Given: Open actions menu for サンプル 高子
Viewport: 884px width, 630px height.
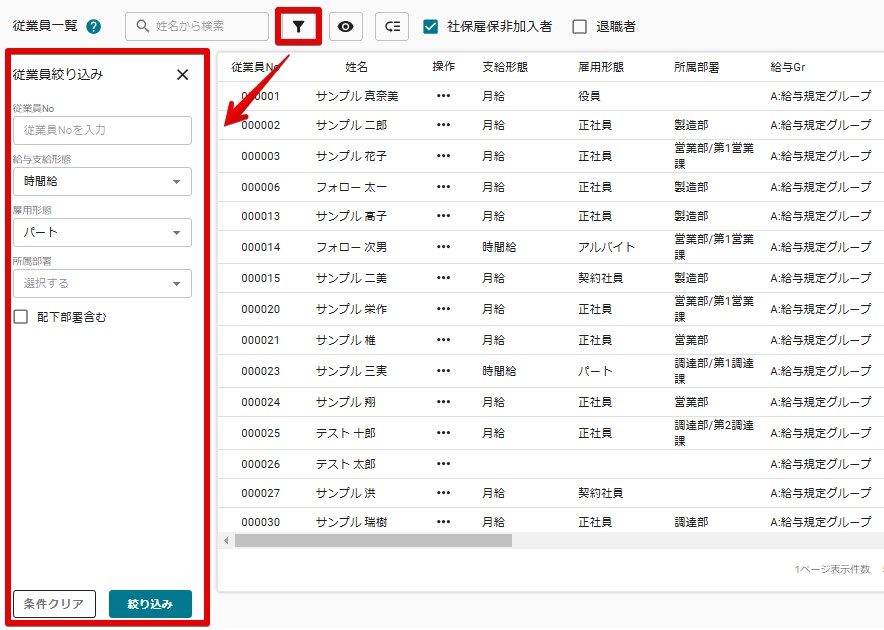Looking at the screenshot, I should click(443, 216).
